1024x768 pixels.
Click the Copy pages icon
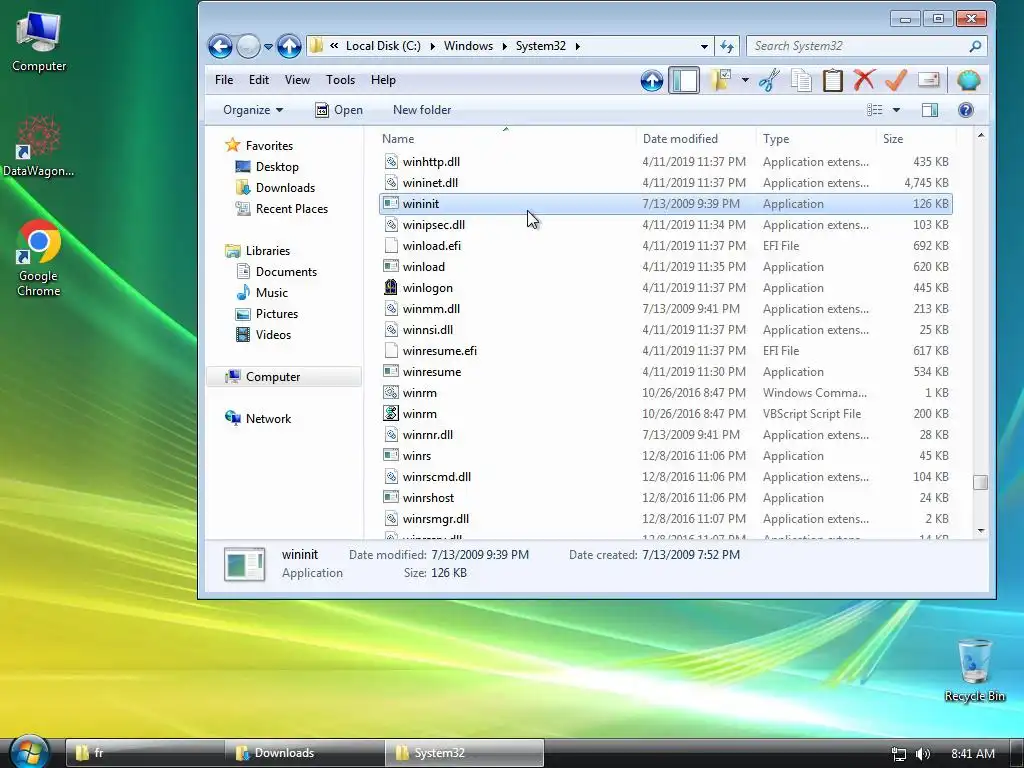pyautogui.click(x=801, y=80)
